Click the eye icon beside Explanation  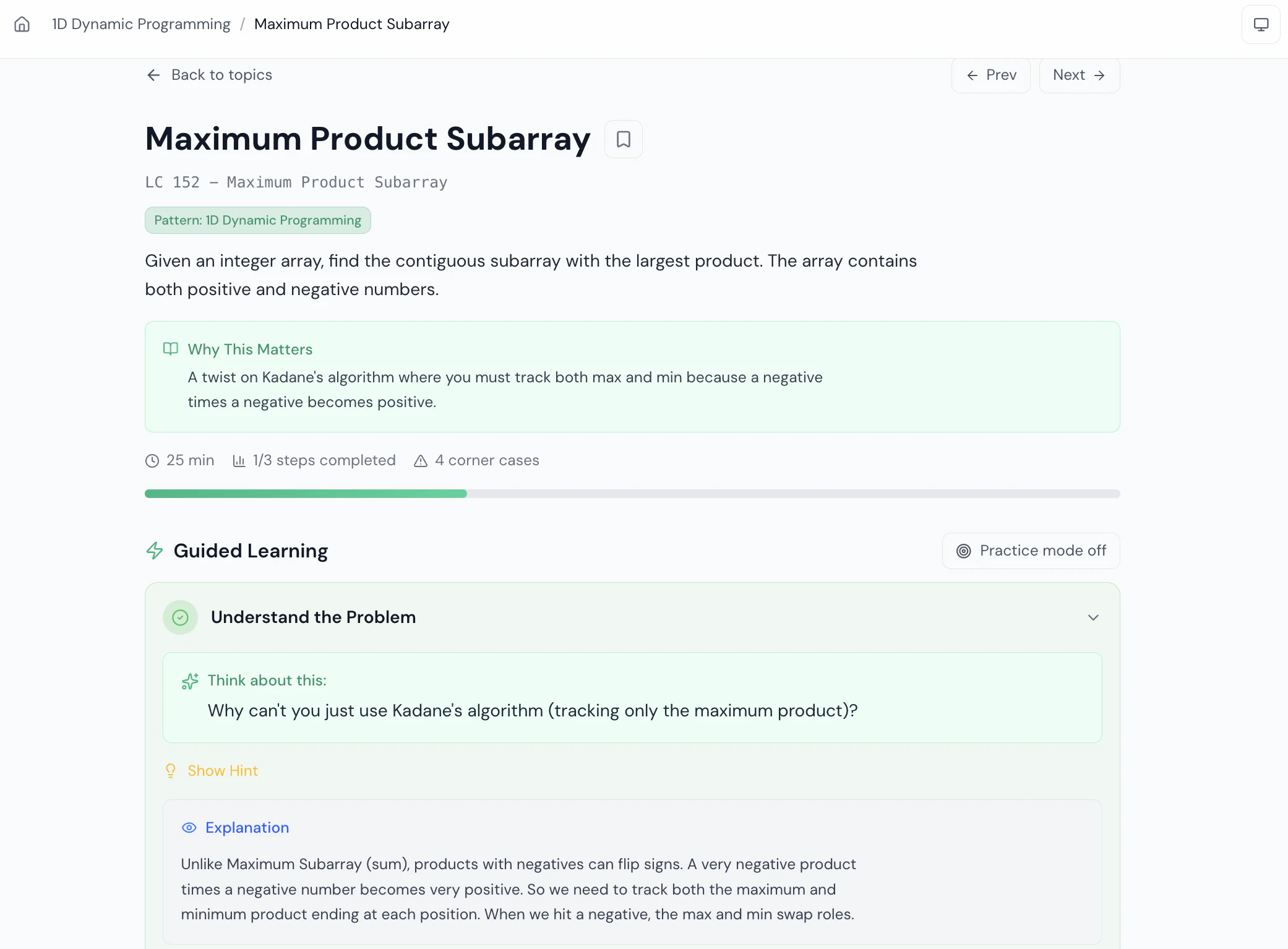(x=189, y=828)
